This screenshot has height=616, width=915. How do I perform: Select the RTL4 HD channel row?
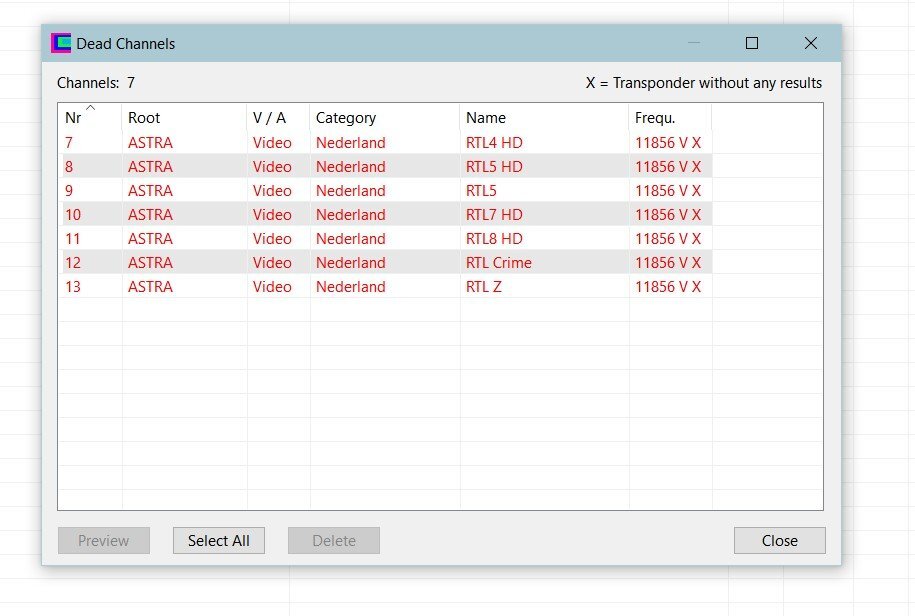click(386, 142)
